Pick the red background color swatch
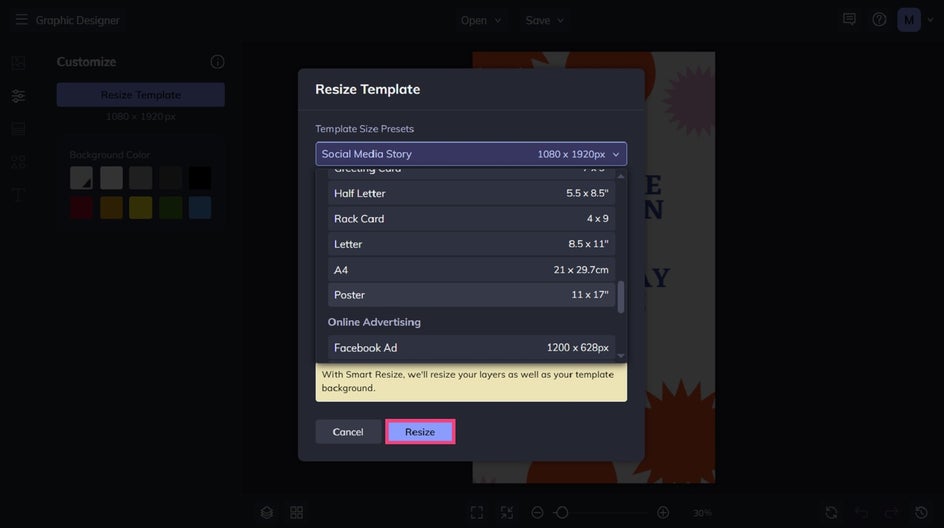Image resolution: width=944 pixels, height=528 pixels. (81, 207)
